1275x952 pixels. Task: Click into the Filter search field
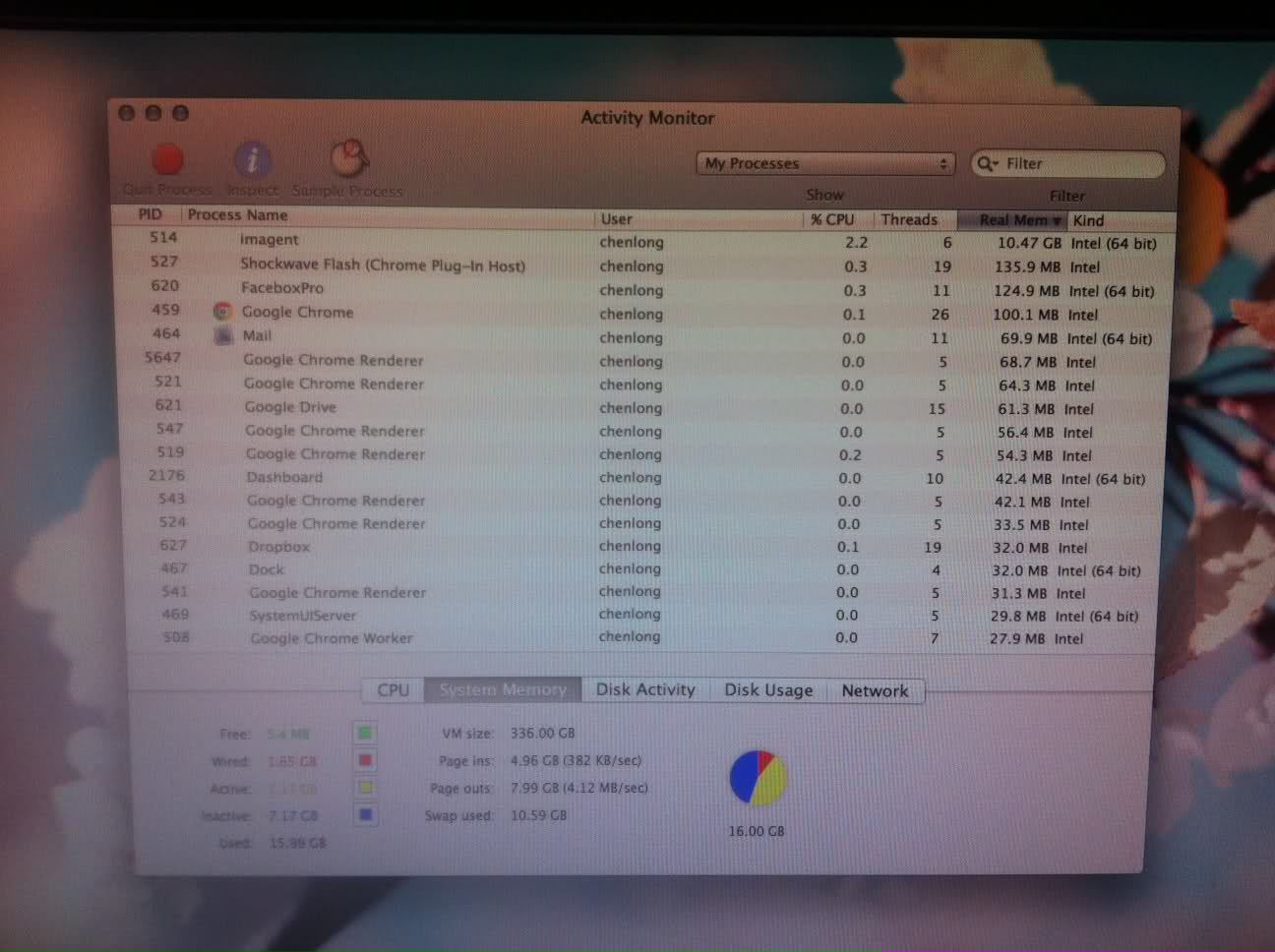1068,163
